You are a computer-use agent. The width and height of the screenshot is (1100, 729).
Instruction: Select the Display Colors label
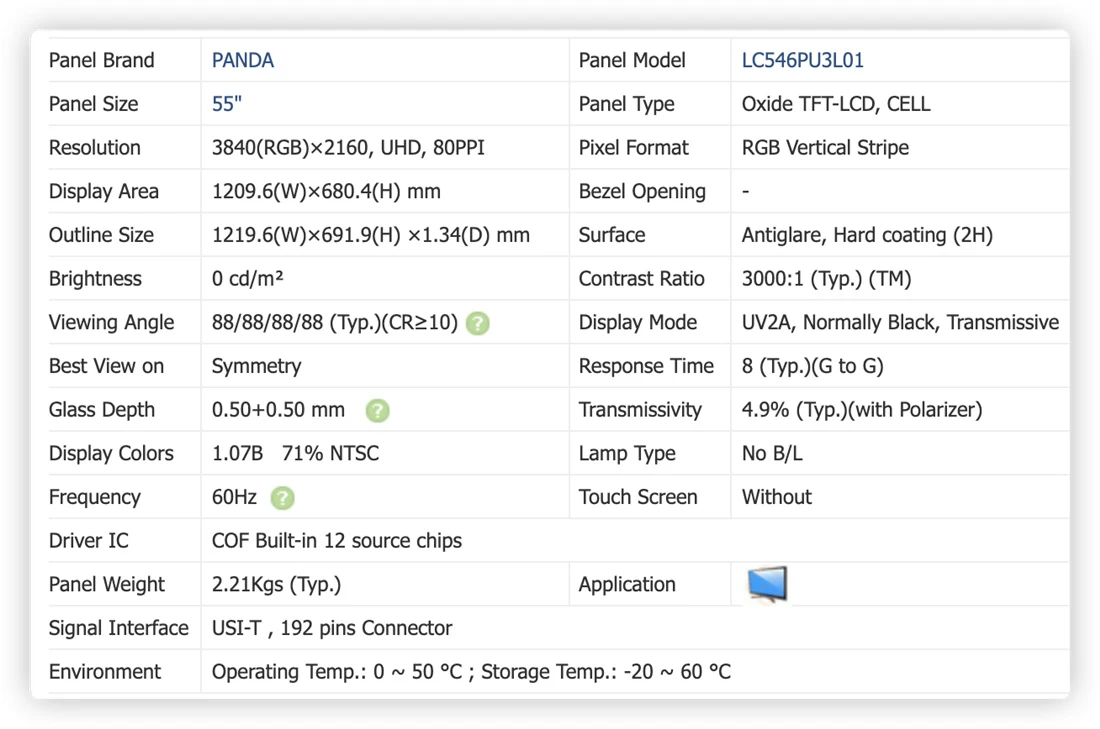pos(111,453)
